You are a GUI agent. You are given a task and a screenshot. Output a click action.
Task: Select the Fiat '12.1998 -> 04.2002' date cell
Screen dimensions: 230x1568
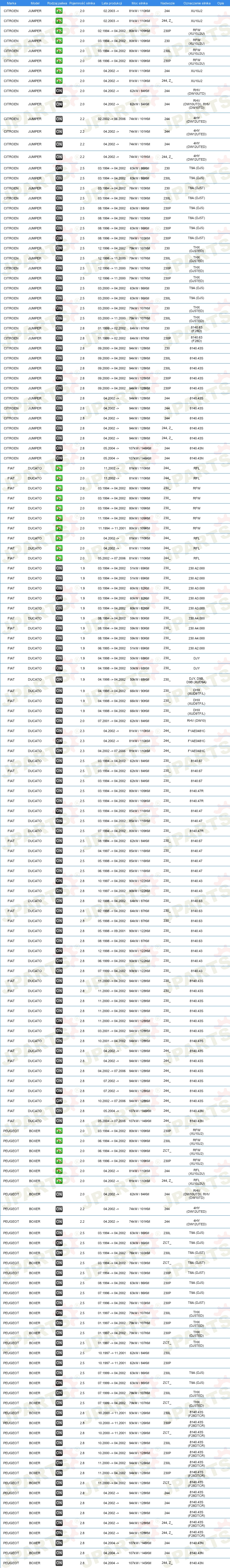pos(112,951)
